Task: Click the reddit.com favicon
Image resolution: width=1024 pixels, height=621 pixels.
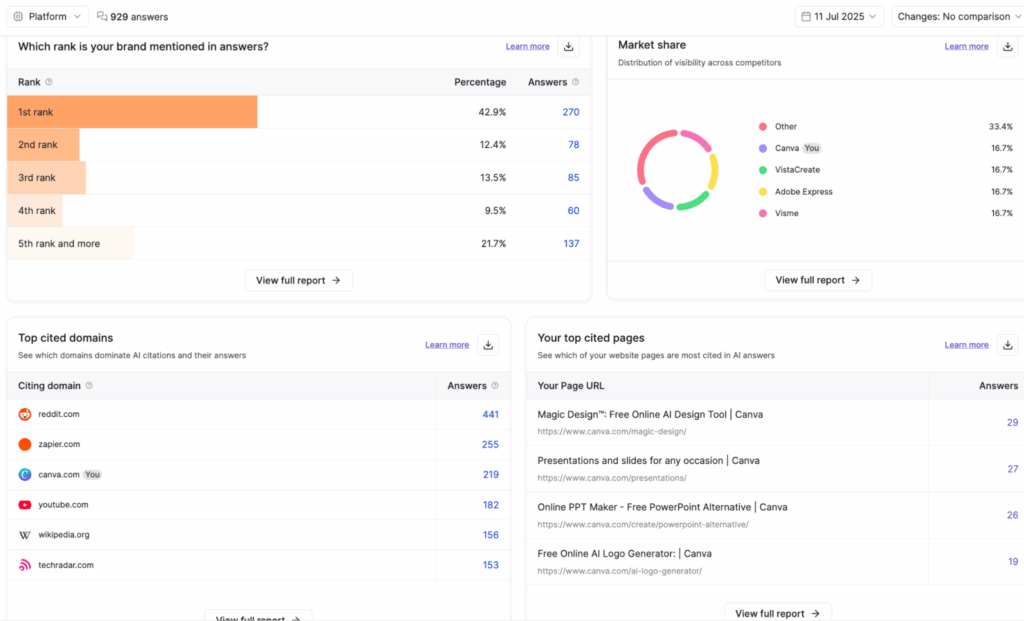Action: point(25,415)
